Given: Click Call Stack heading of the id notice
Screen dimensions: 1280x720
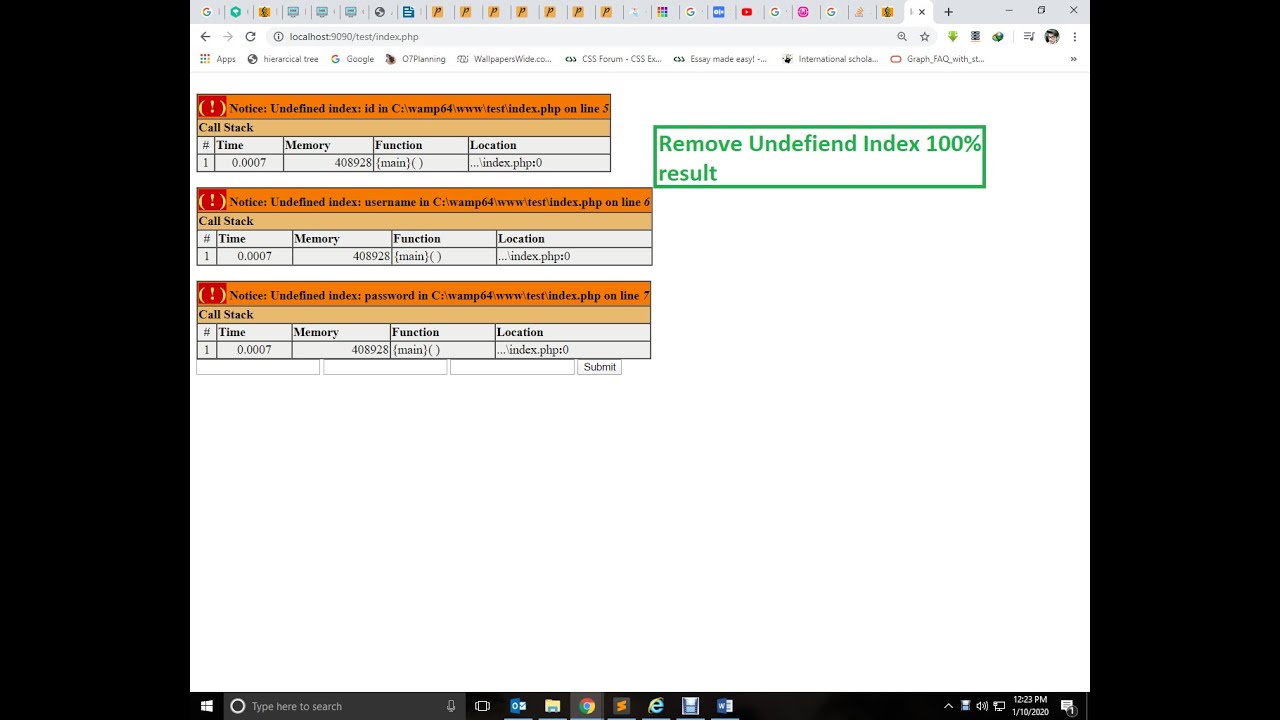Looking at the screenshot, I should click(226, 128).
